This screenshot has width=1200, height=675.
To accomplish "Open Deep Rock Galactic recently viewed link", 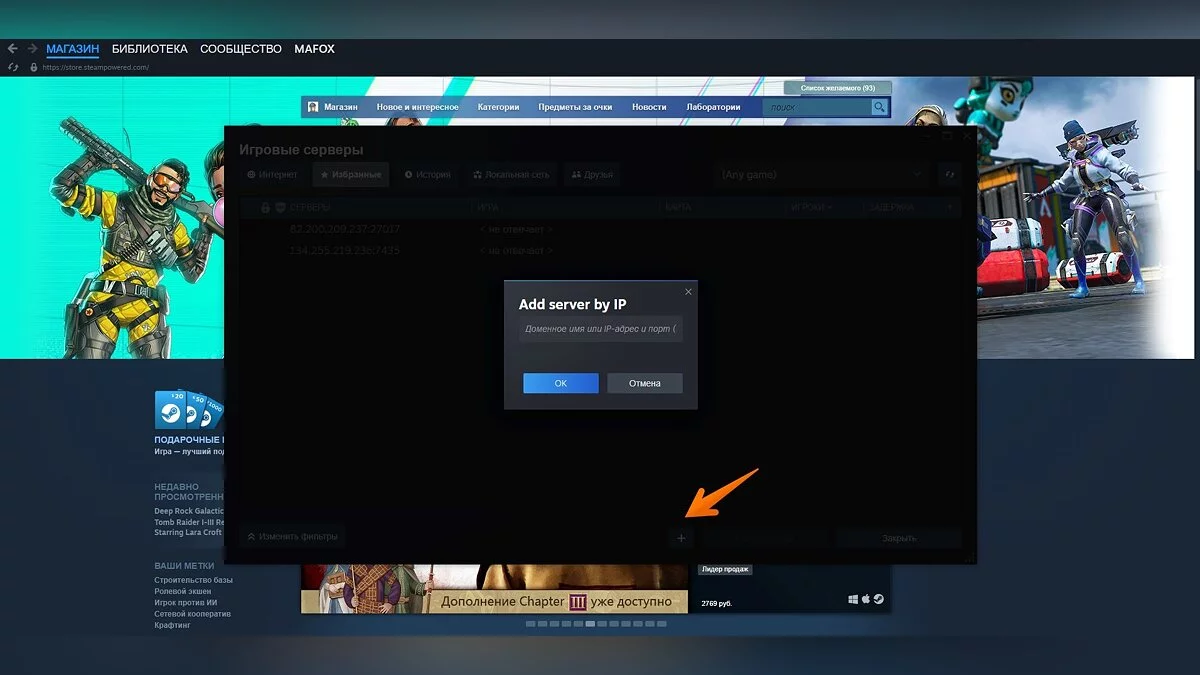I will tap(189, 511).
